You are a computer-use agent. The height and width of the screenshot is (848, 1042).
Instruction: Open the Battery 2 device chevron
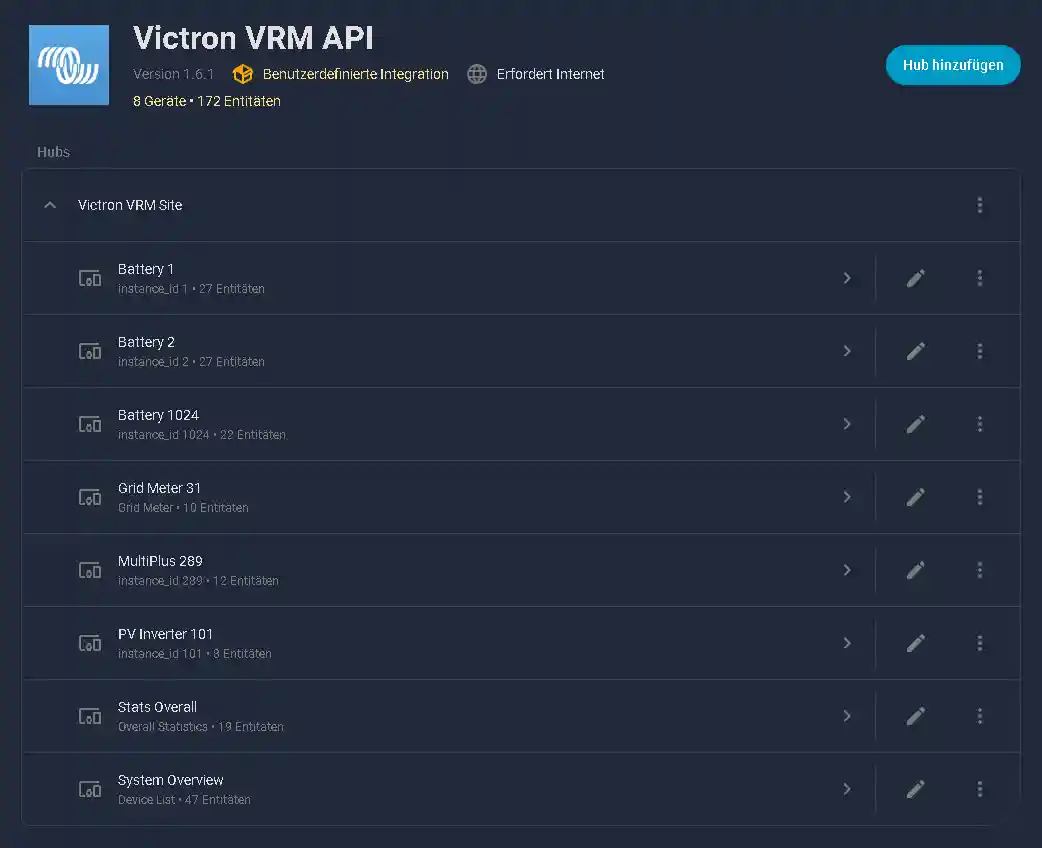point(847,352)
